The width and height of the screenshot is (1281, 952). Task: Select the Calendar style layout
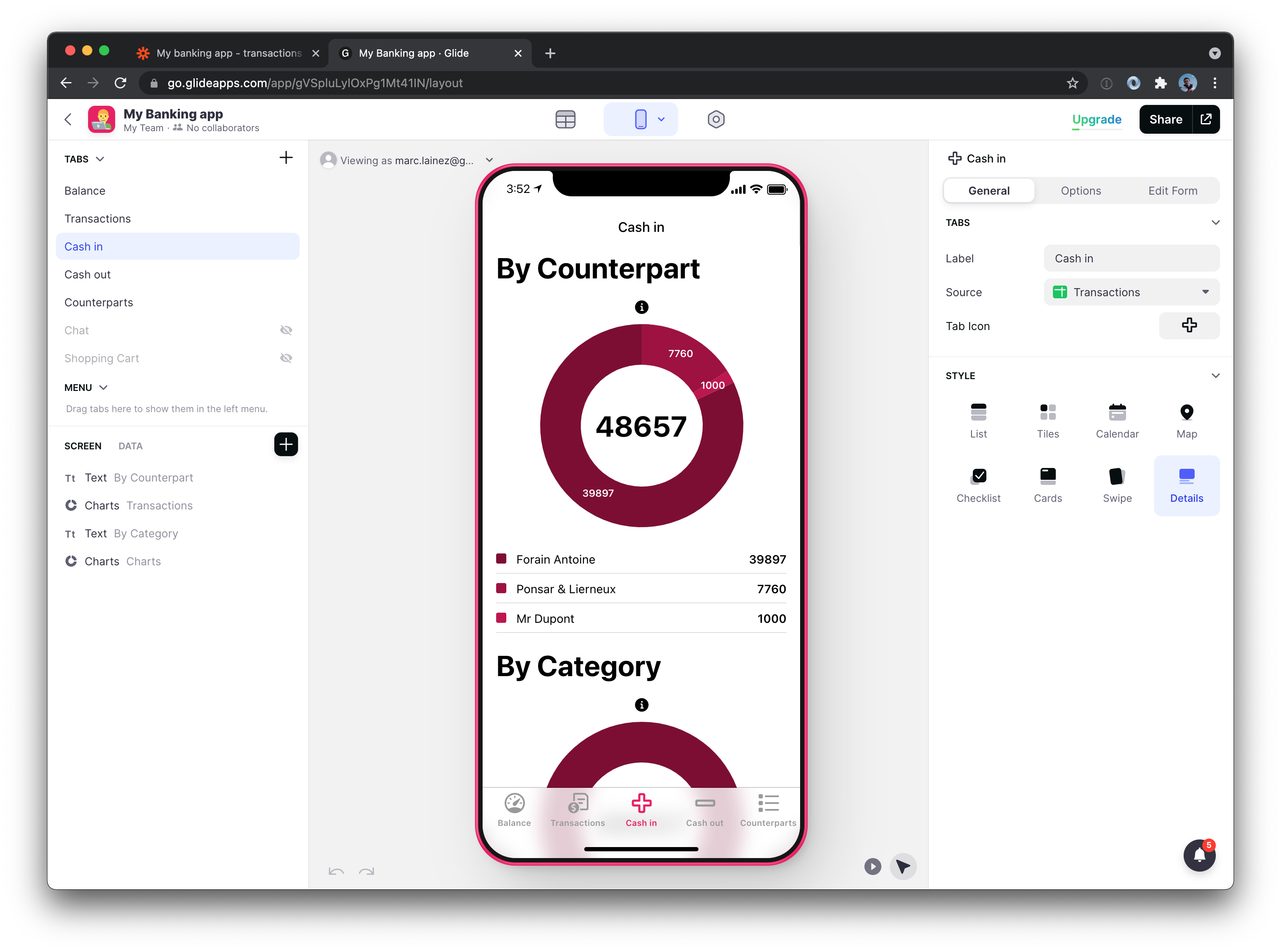(1117, 418)
